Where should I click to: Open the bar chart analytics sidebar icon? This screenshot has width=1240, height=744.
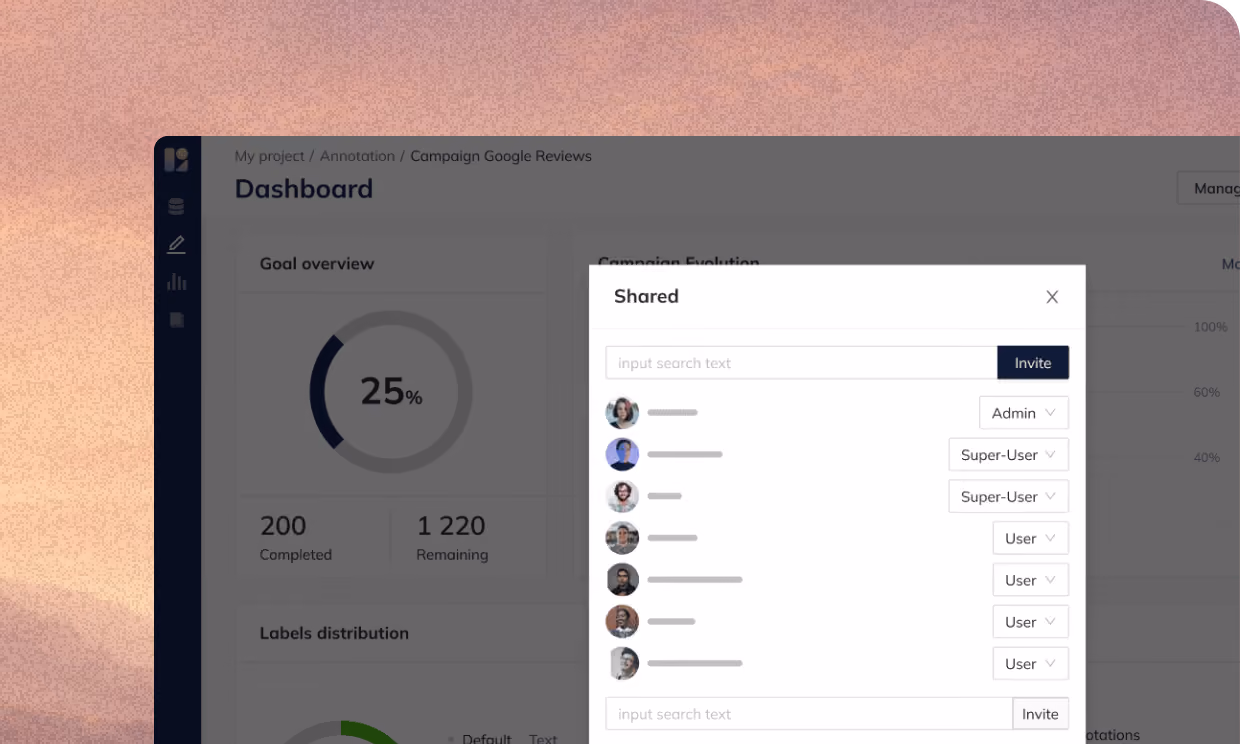click(x=177, y=282)
